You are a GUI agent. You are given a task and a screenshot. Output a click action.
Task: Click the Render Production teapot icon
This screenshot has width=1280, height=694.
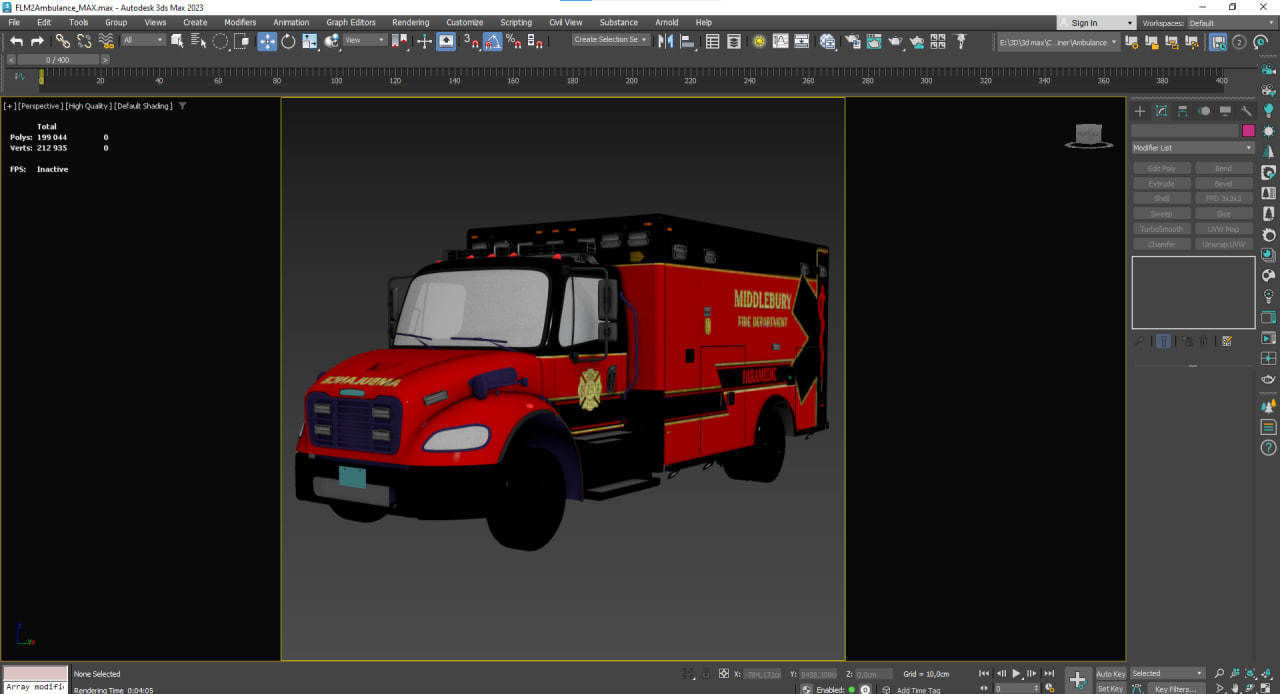pos(895,41)
